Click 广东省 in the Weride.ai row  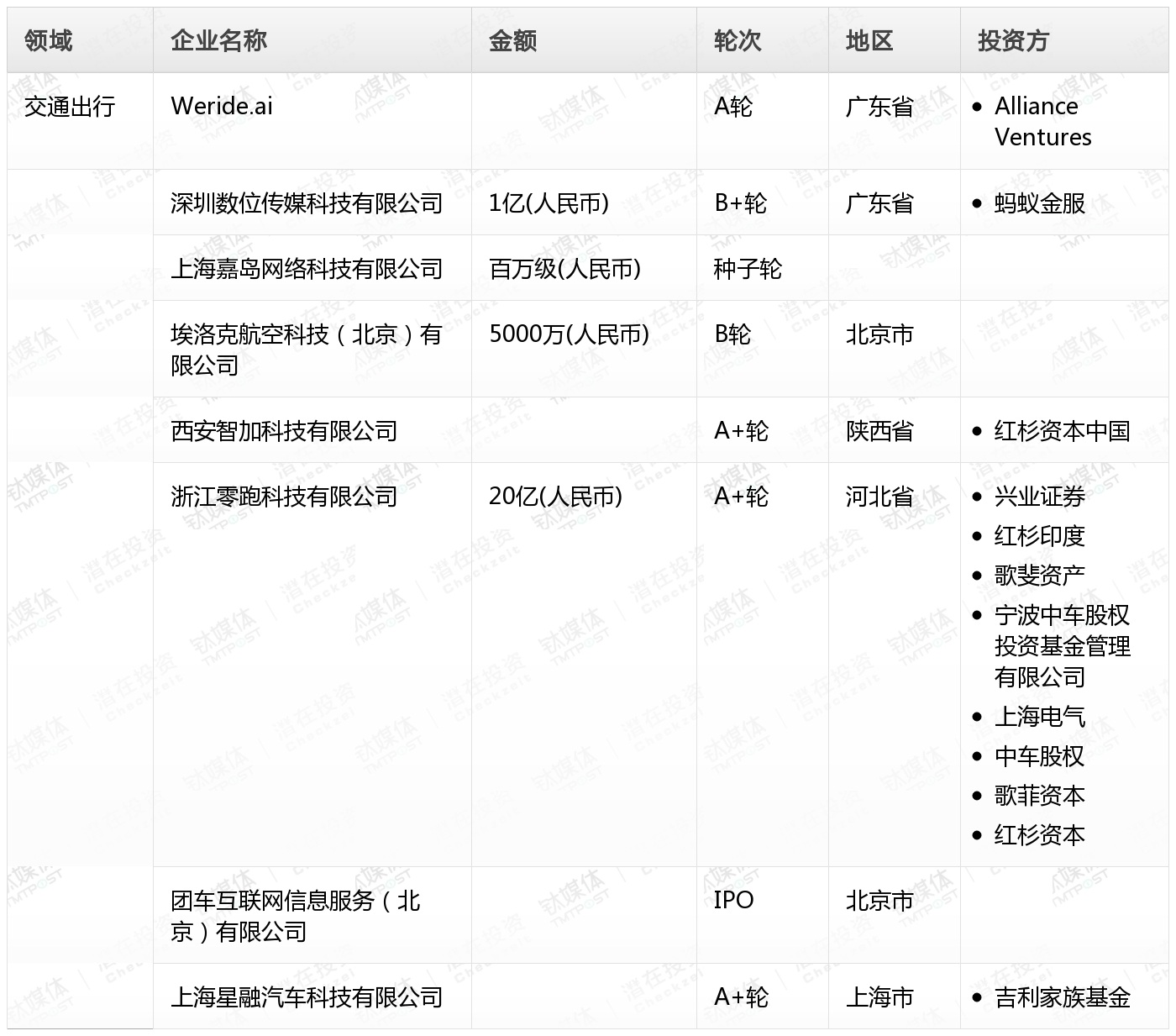click(879, 107)
